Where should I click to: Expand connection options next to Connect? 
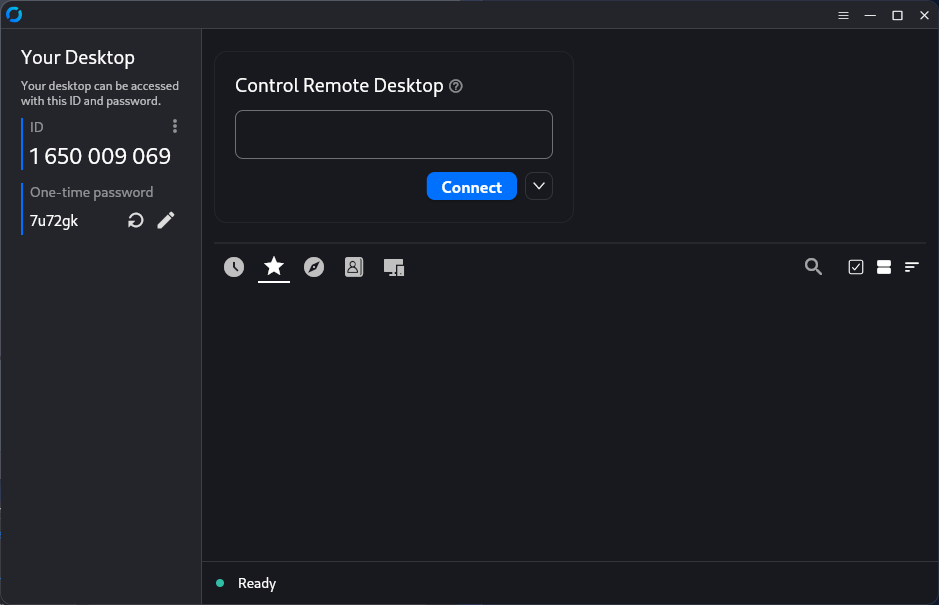point(538,186)
